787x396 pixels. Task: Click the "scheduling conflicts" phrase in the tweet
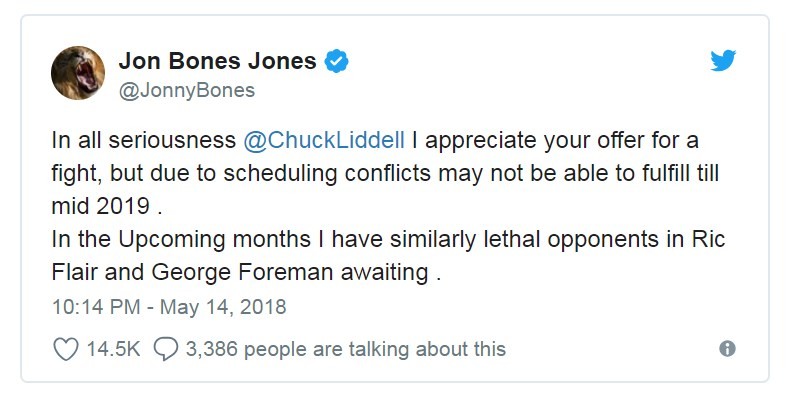click(x=327, y=173)
